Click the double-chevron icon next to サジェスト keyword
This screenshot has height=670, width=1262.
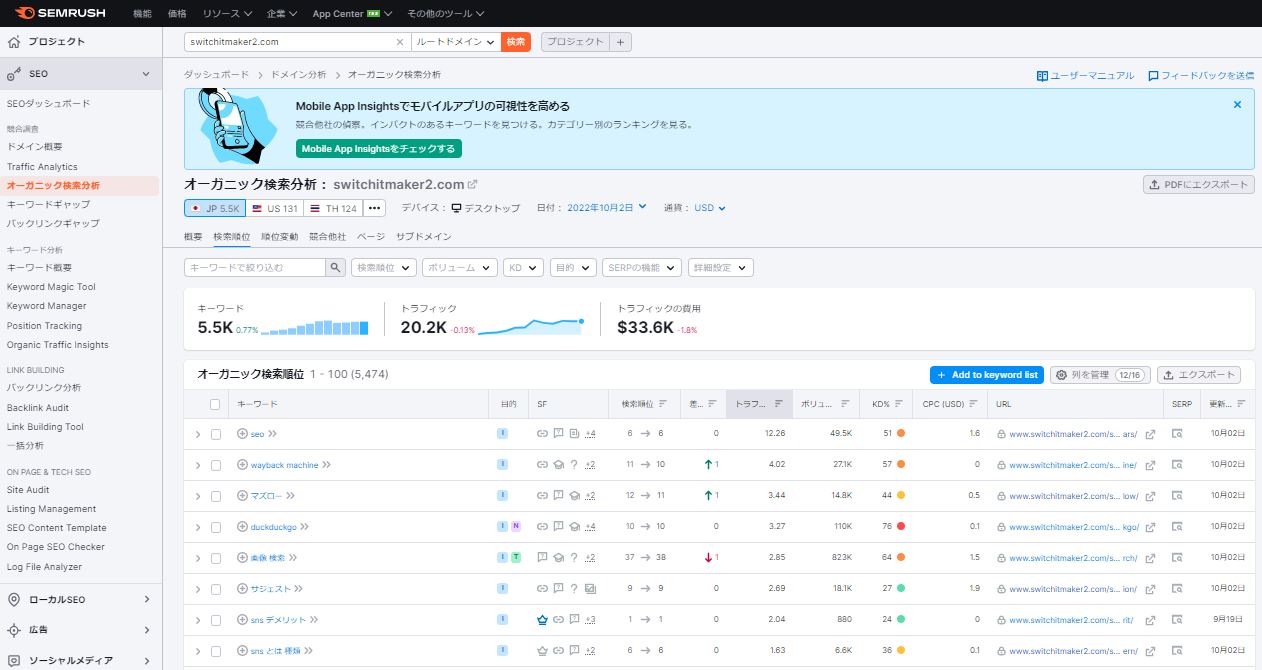click(298, 589)
